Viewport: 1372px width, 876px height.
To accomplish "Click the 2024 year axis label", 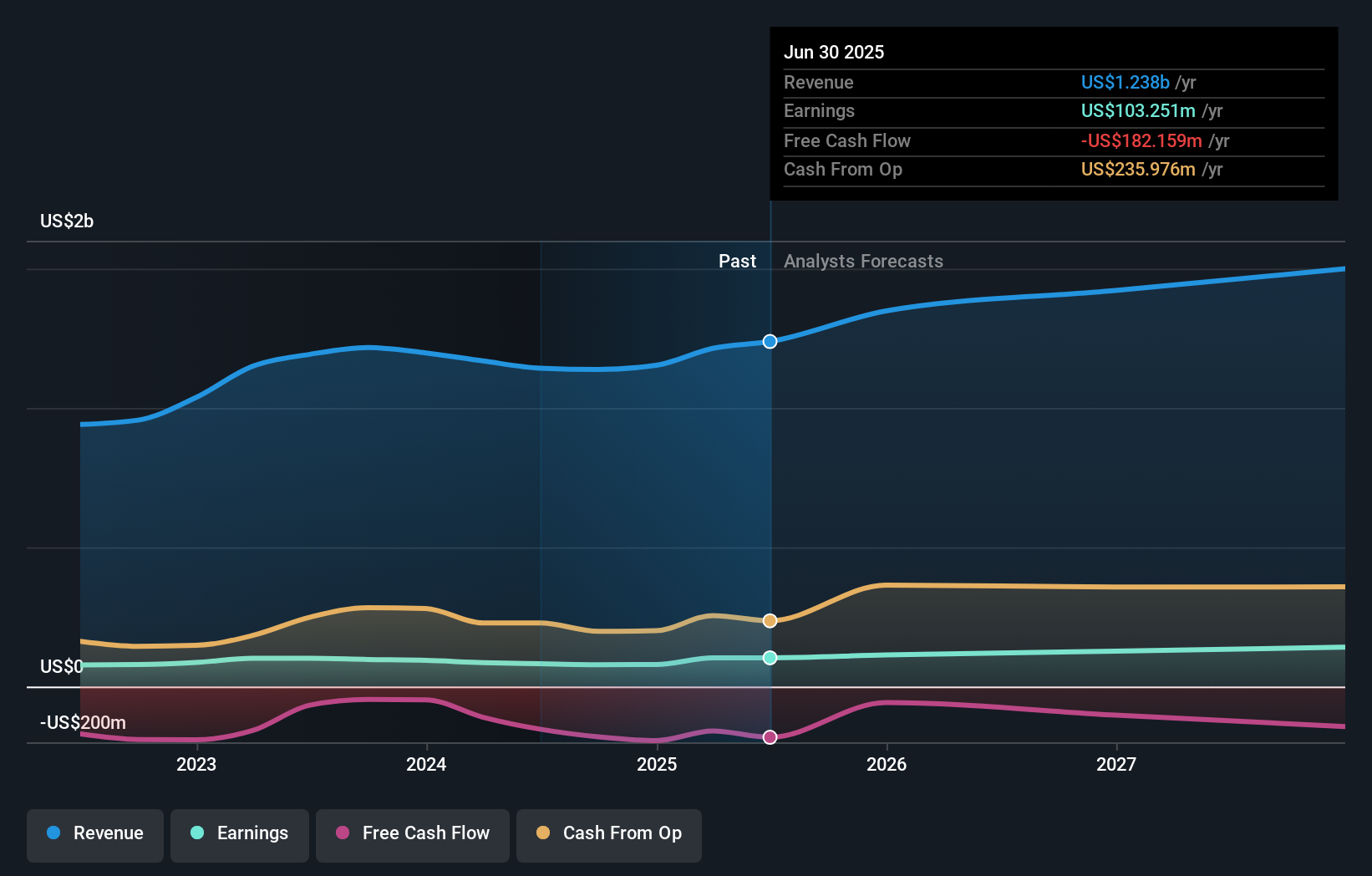I will pyautogui.click(x=426, y=763).
